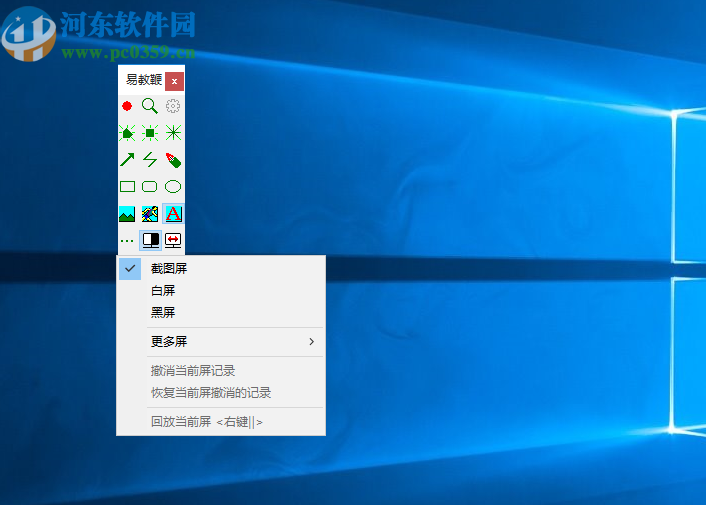The height and width of the screenshot is (505, 706).
Task: Select the flashing pentagon pointer tool
Action: point(127,133)
